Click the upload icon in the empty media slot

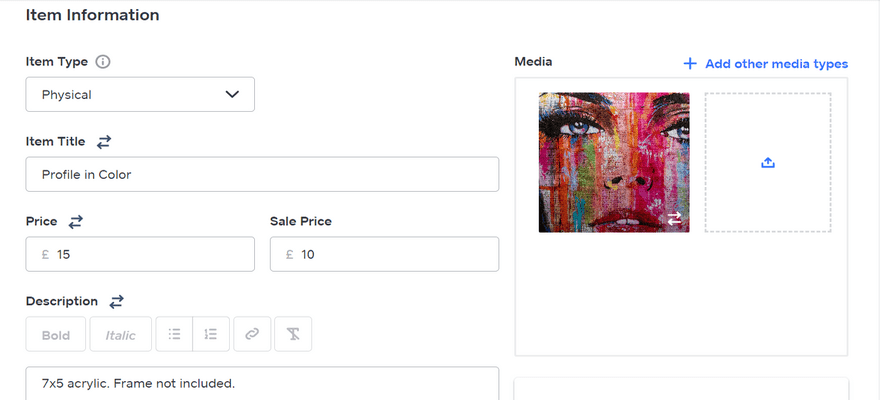point(768,163)
